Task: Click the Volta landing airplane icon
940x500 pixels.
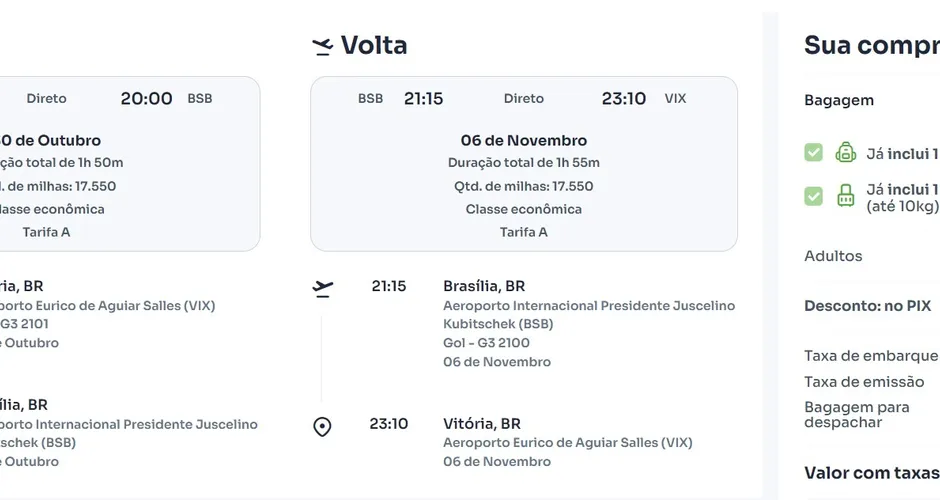Action: [x=323, y=46]
